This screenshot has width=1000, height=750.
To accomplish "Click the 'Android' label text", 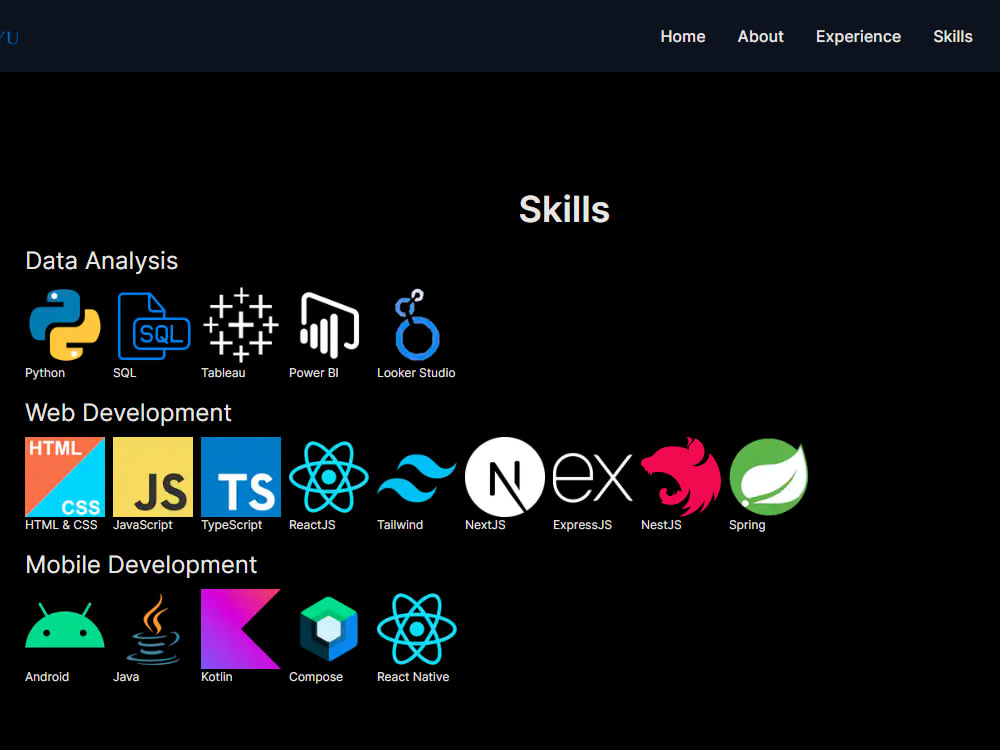I will (47, 677).
